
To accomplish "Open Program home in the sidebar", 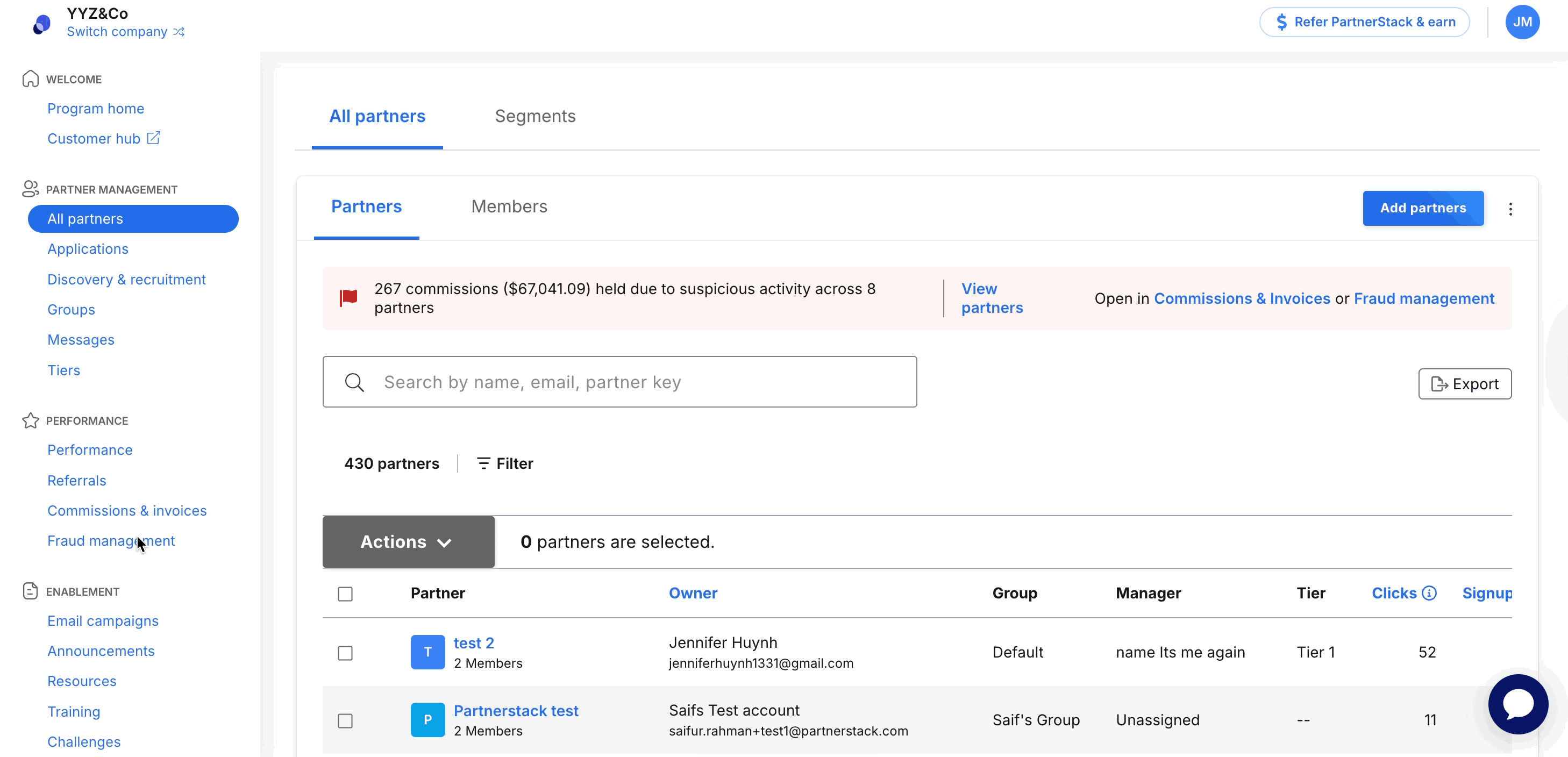I will pyautogui.click(x=96, y=108).
